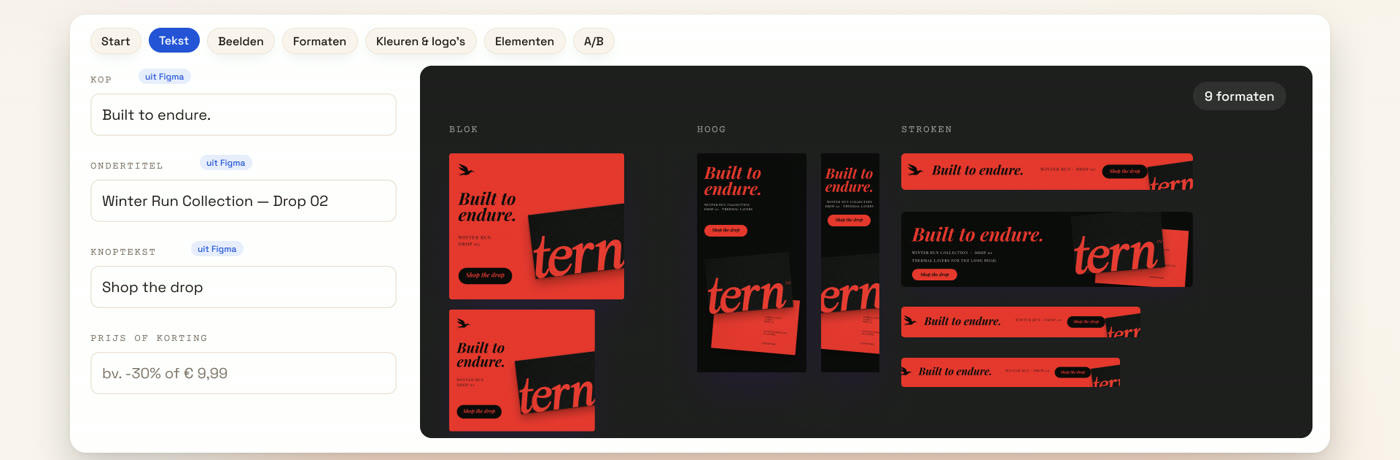The image size is (1400, 460).
Task: Select the smaller square Blok preview
Action: point(522,370)
